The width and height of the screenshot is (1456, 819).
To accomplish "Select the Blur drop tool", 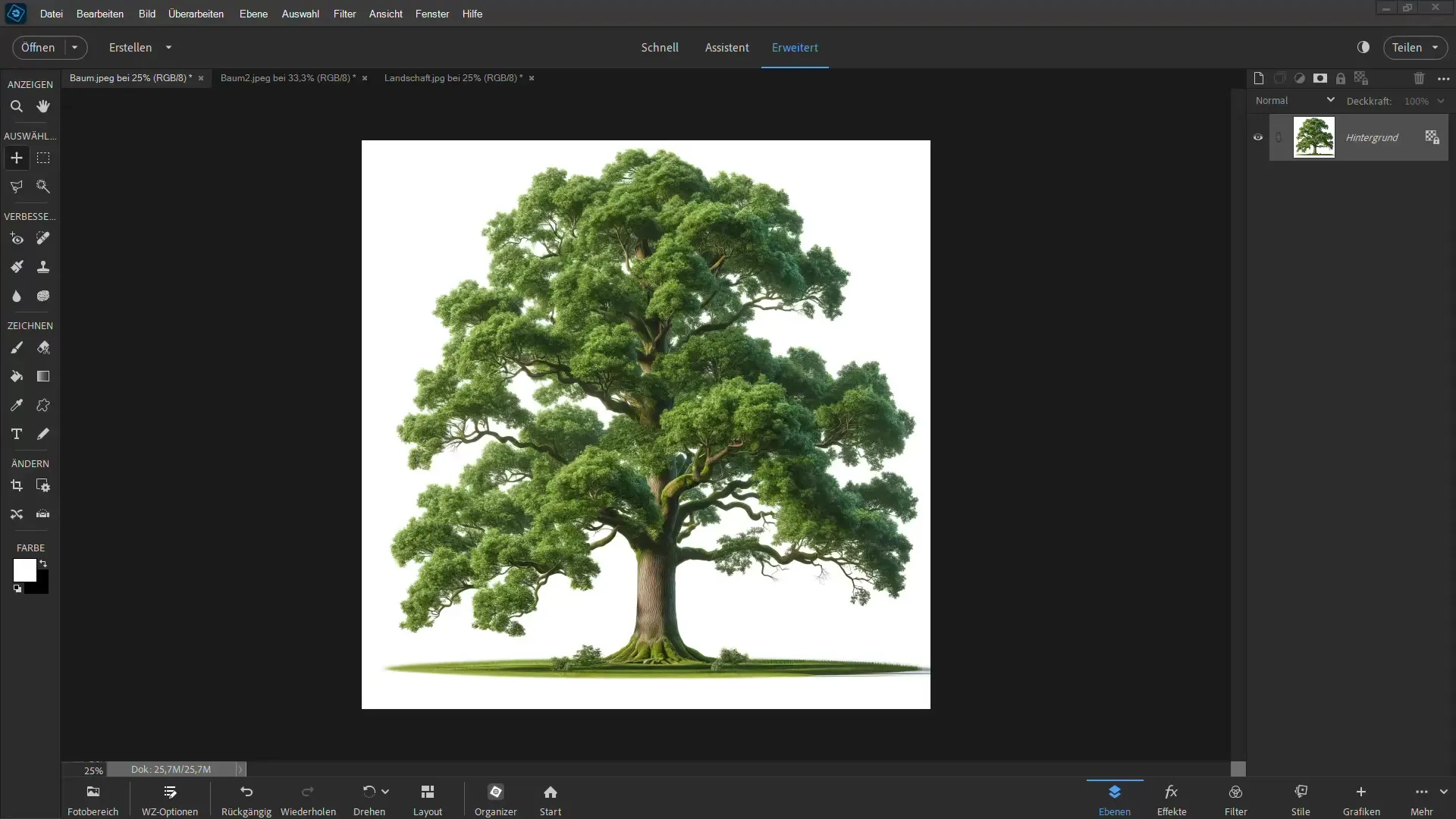I will (16, 296).
